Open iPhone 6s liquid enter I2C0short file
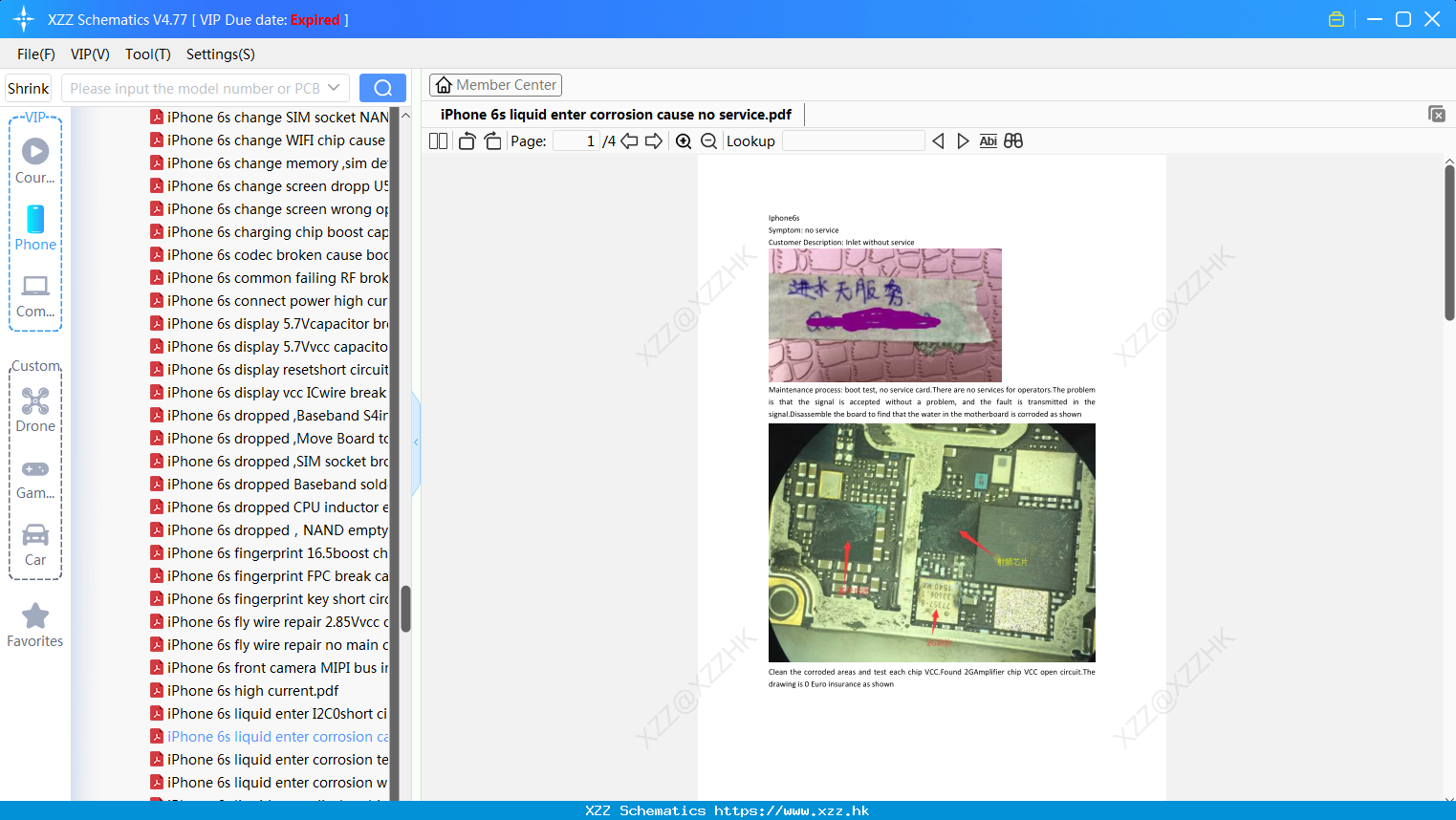1456x820 pixels. [x=270, y=714]
